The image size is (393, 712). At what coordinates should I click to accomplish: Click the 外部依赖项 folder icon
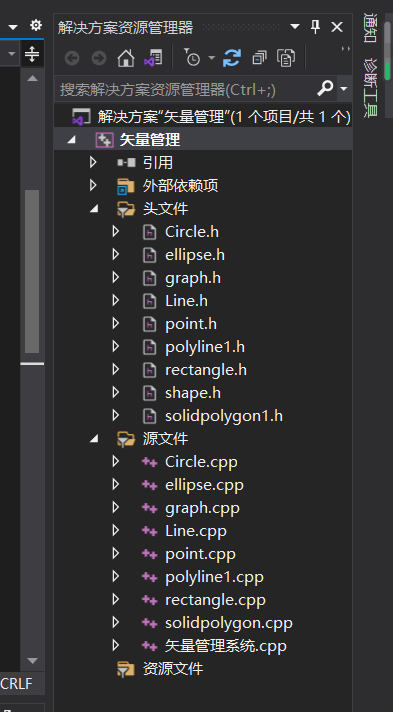(x=126, y=186)
